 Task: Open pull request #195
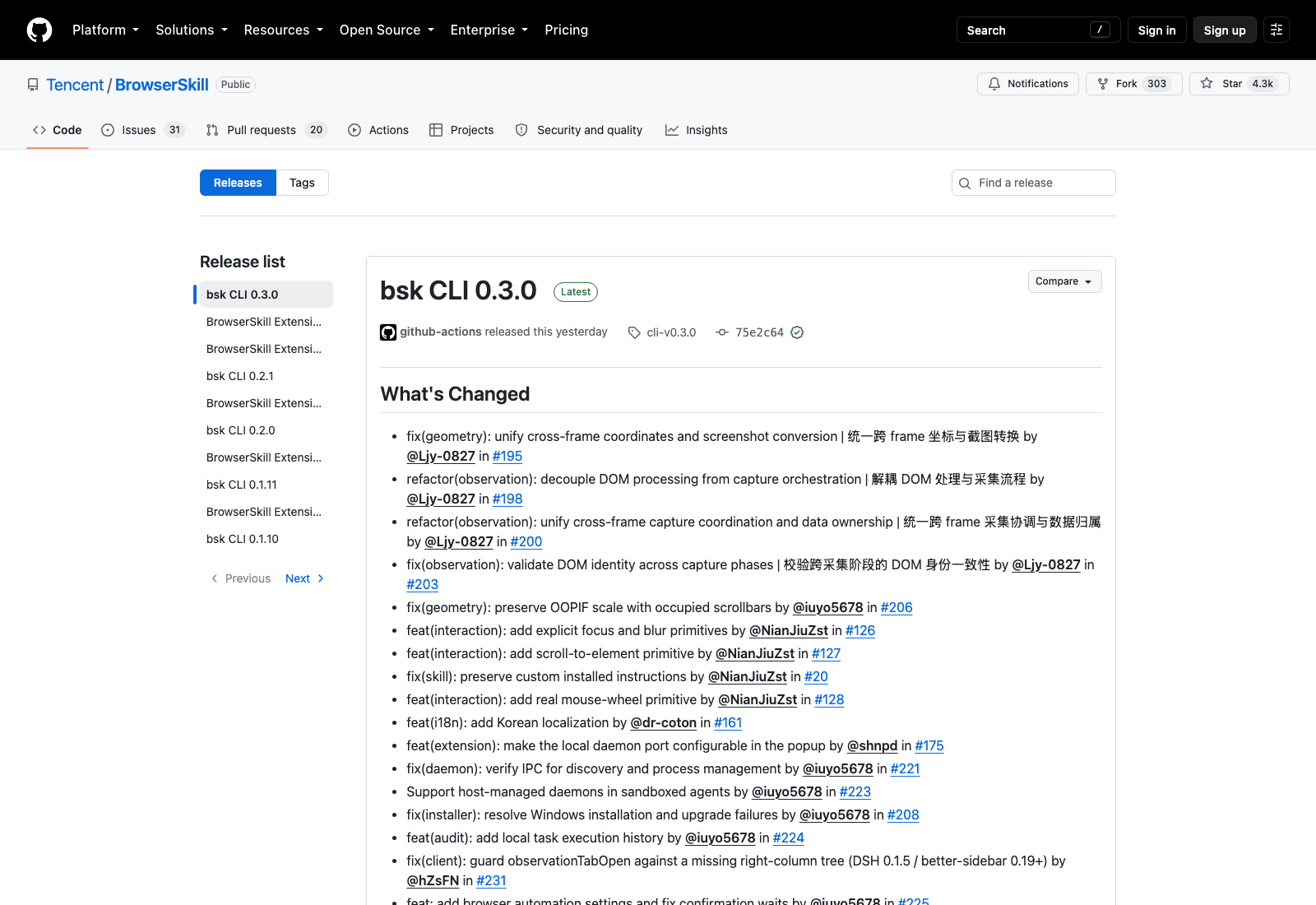(x=507, y=456)
